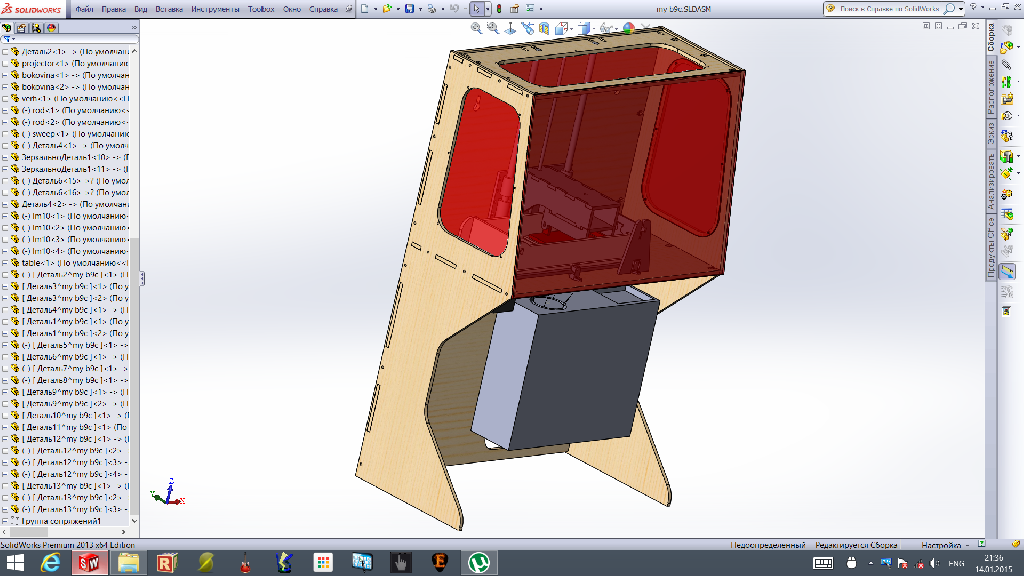Open the Open-file dropdown arrow
1024x576 pixels.
398,8
